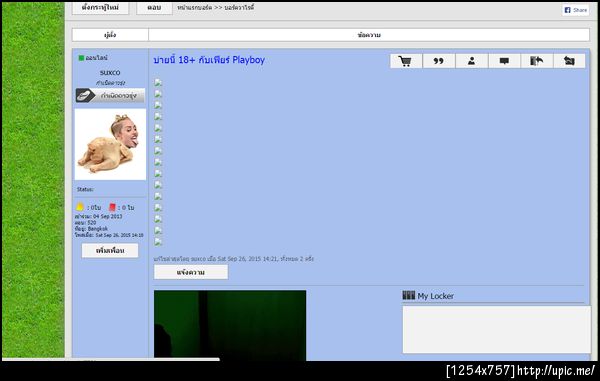This screenshot has width=600, height=381.
Task: Click the ผู้ตั้ง column header
Action: pos(110,35)
